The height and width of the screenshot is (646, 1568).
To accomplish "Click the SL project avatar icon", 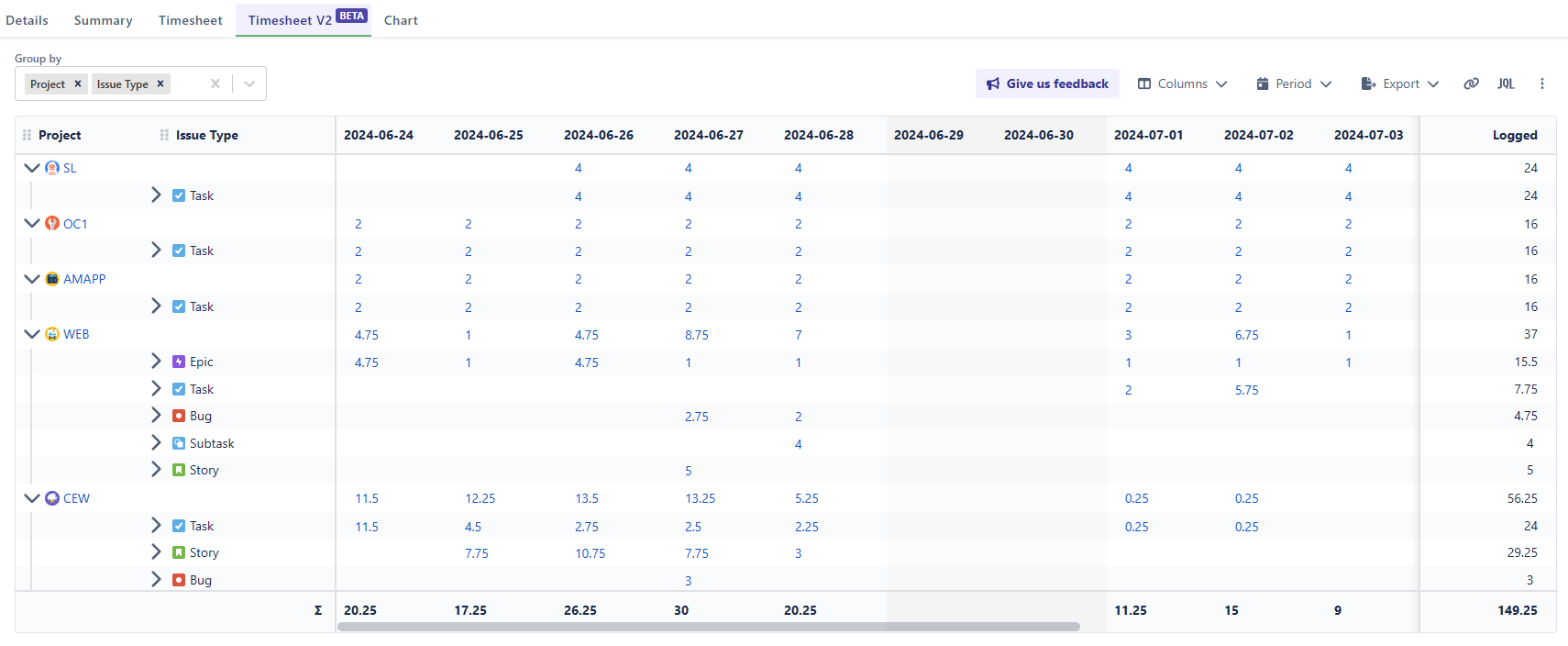I will point(52,168).
